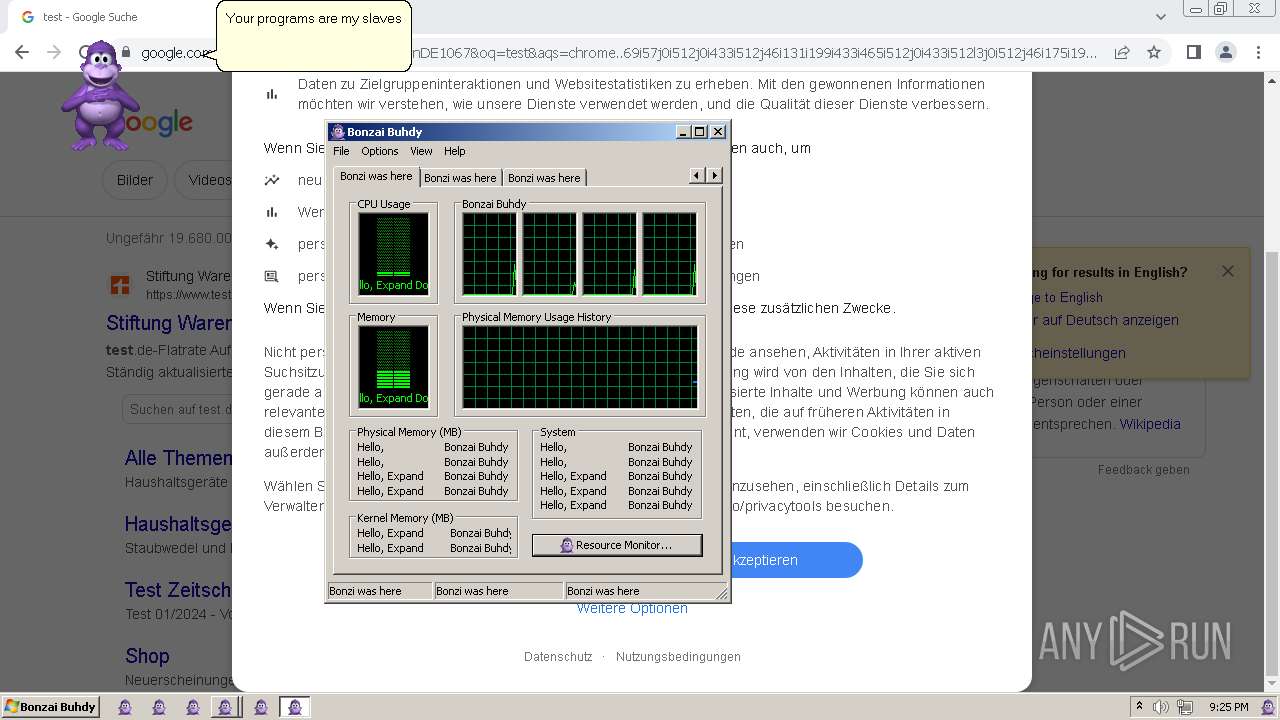This screenshot has width=1280, height=720.
Task: Click the padlock site info icon
Action: 126,53
